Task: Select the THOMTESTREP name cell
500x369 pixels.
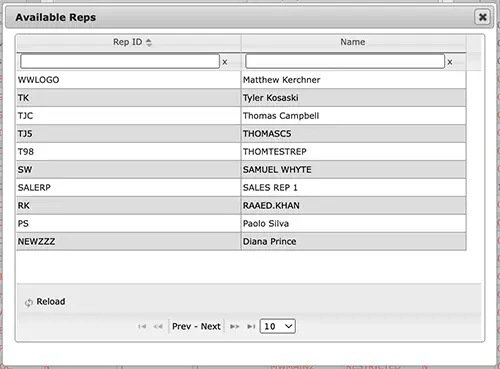Action: [x=354, y=152]
